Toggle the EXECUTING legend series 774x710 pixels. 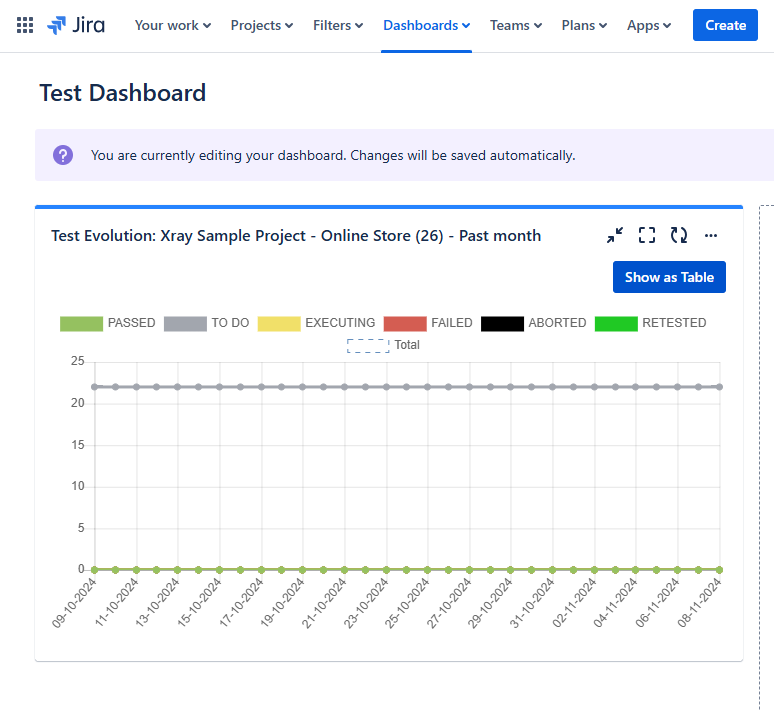coord(316,323)
